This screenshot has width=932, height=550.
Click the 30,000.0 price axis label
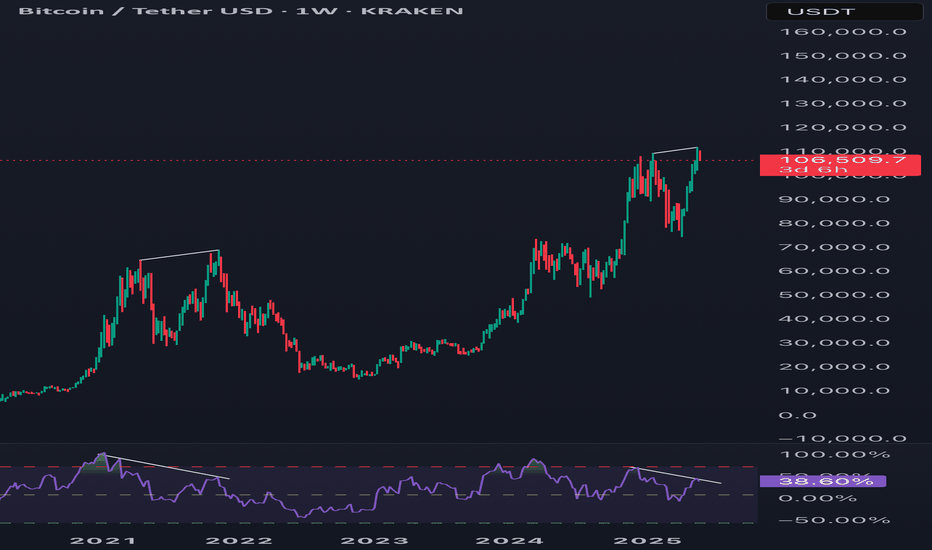(x=835, y=343)
